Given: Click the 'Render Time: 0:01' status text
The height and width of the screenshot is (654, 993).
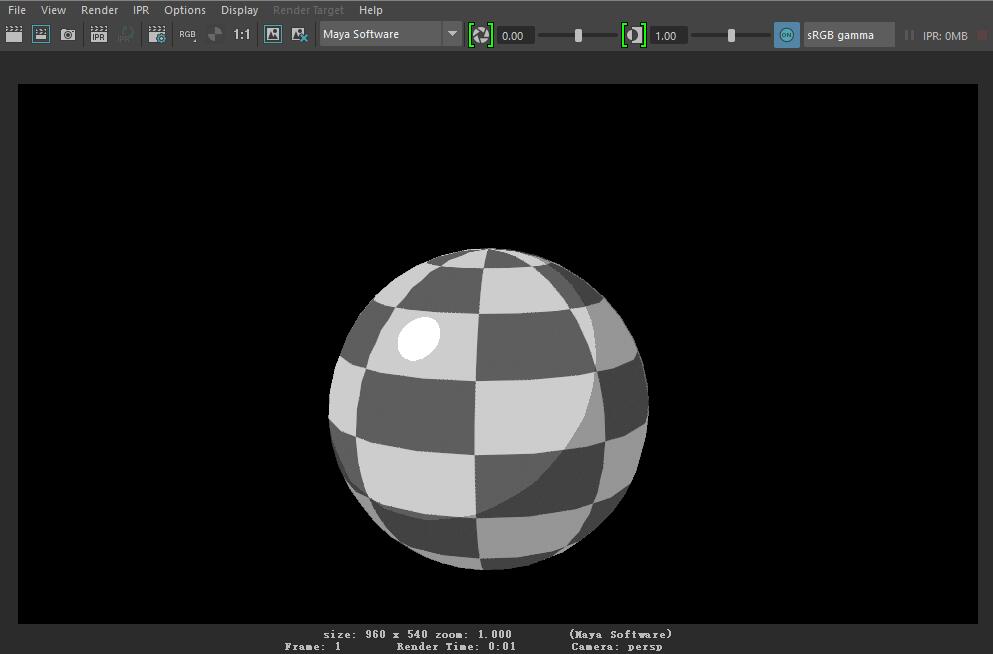Looking at the screenshot, I should click(x=456, y=646).
